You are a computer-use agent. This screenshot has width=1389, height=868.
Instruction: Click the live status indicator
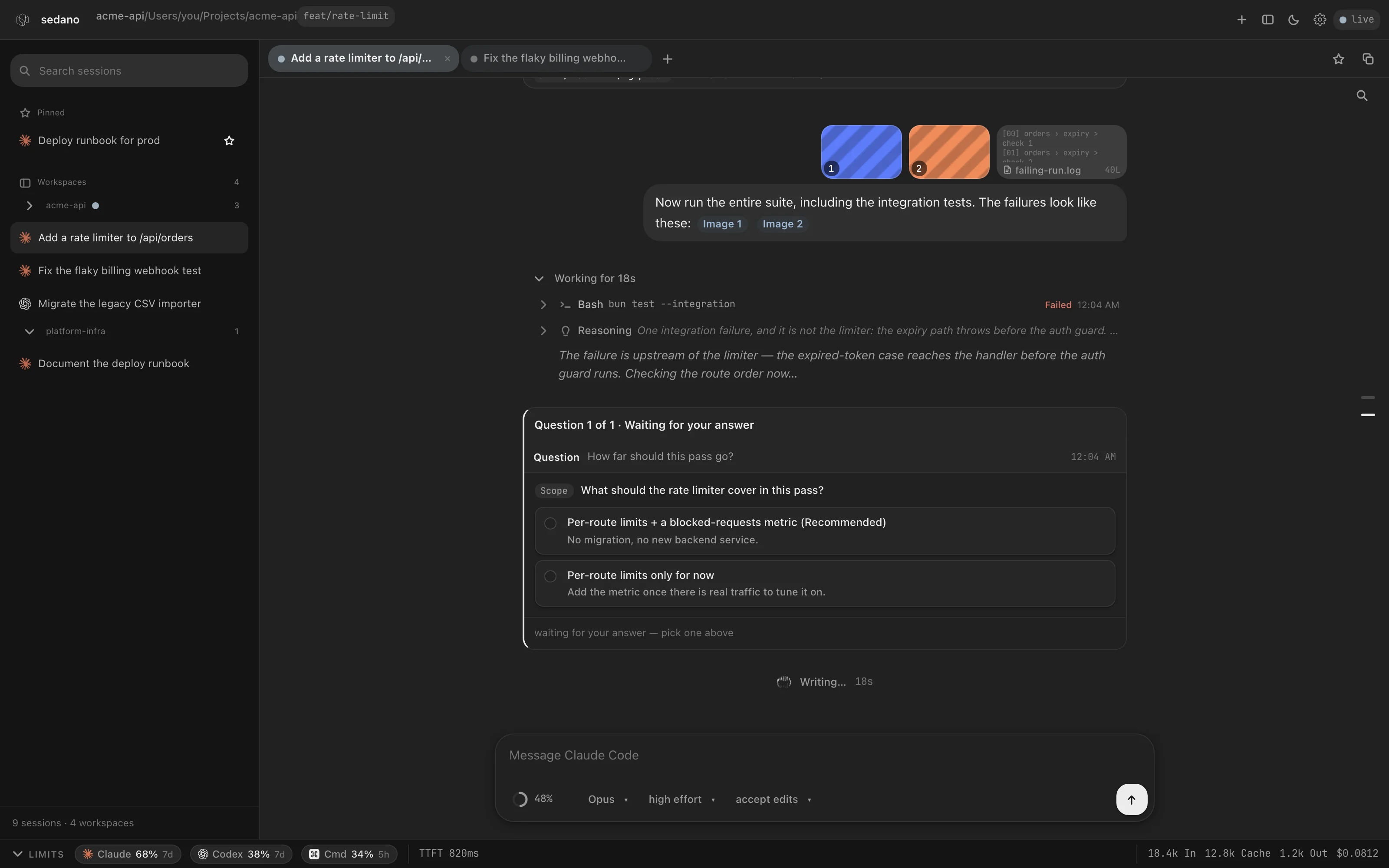click(x=1357, y=20)
